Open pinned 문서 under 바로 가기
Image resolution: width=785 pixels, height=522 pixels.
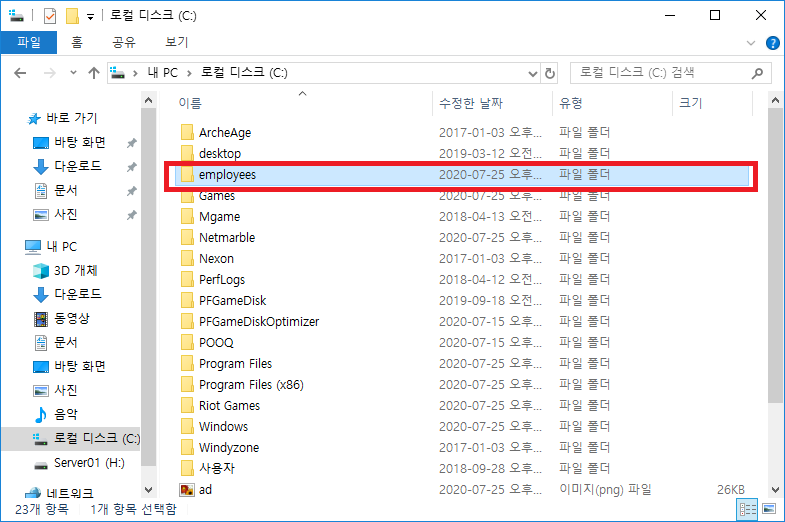66,190
